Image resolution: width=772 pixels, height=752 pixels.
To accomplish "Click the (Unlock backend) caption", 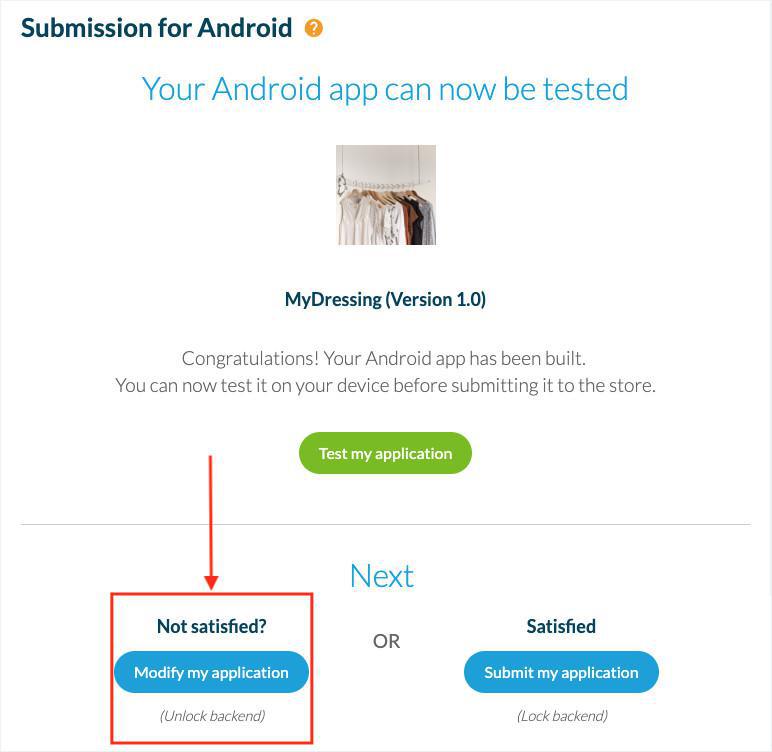I will (211, 715).
